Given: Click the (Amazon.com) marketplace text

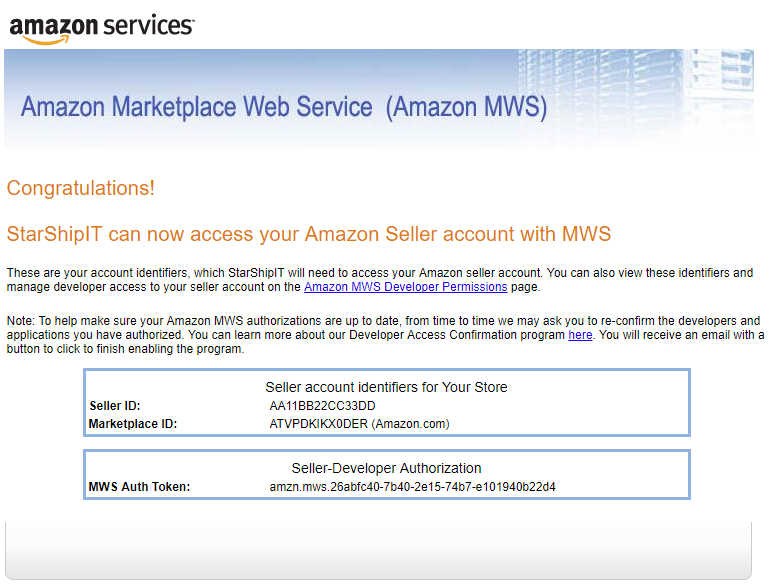Looking at the screenshot, I should [410, 424].
